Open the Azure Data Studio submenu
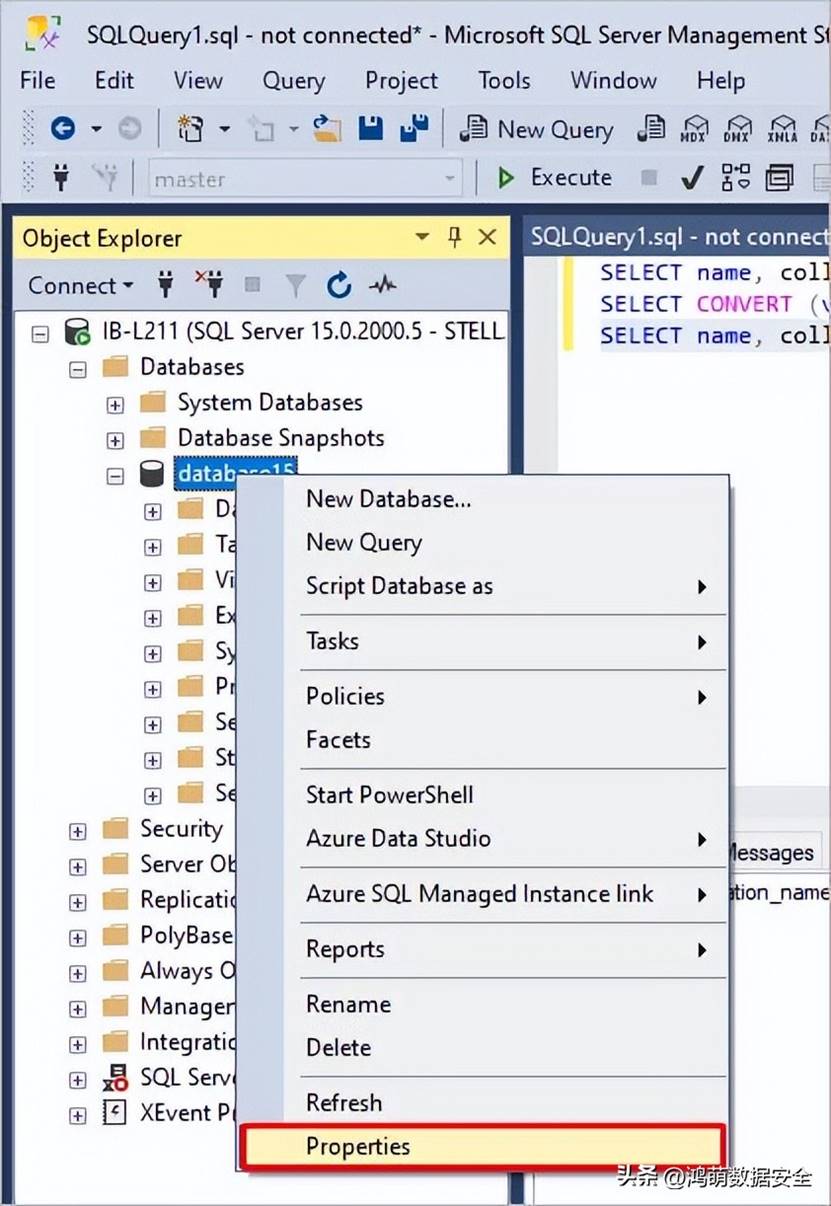Image resolution: width=831 pixels, height=1206 pixels. pos(483,838)
